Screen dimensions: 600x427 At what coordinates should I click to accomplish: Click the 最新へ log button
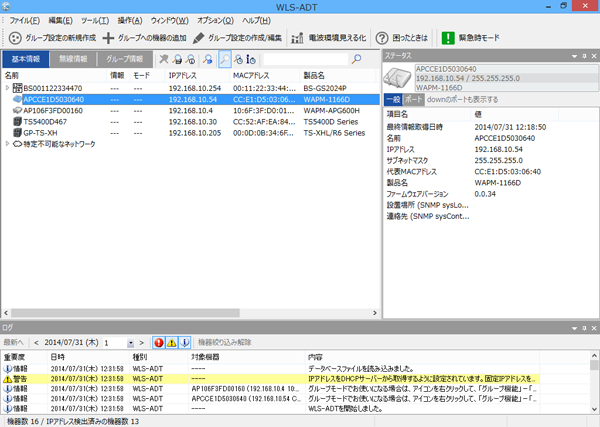(x=19, y=342)
